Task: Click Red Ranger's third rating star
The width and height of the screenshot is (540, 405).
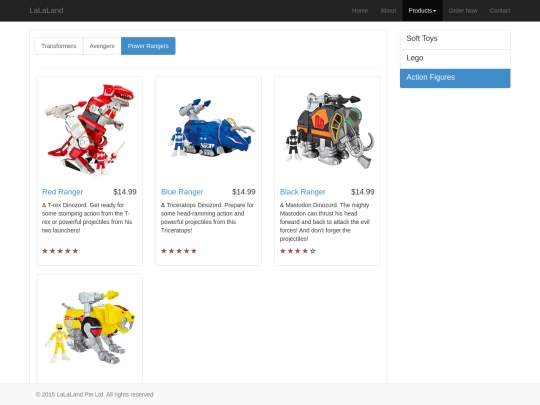Action: [x=60, y=251]
